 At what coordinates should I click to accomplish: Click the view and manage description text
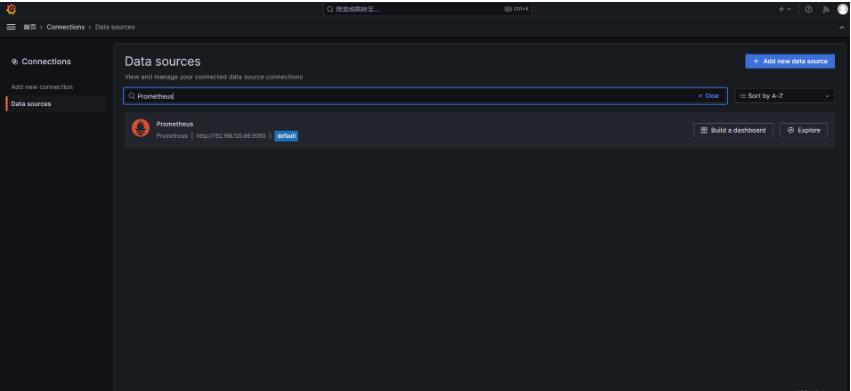(213, 77)
